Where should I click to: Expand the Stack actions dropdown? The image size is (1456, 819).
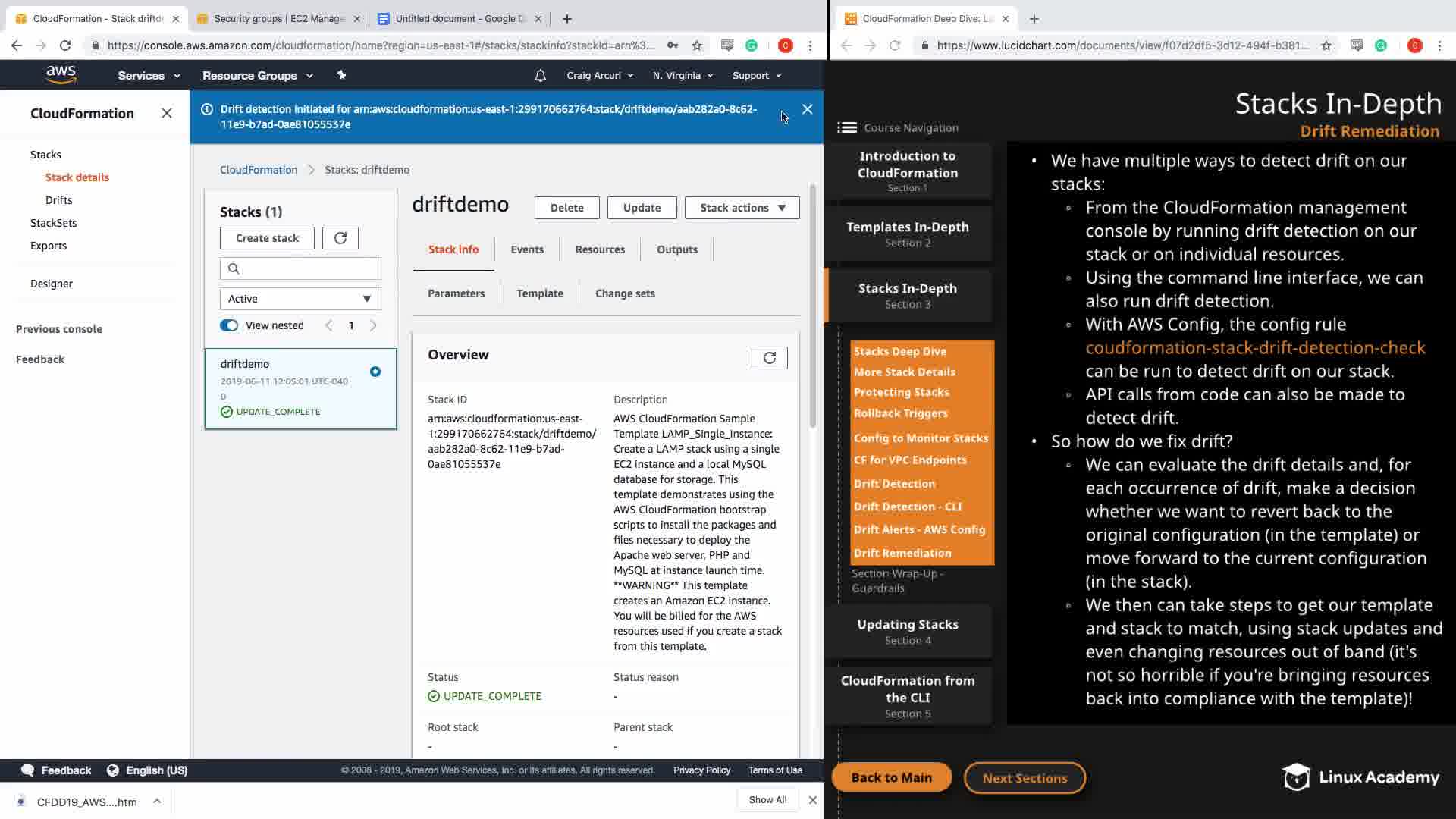(742, 208)
